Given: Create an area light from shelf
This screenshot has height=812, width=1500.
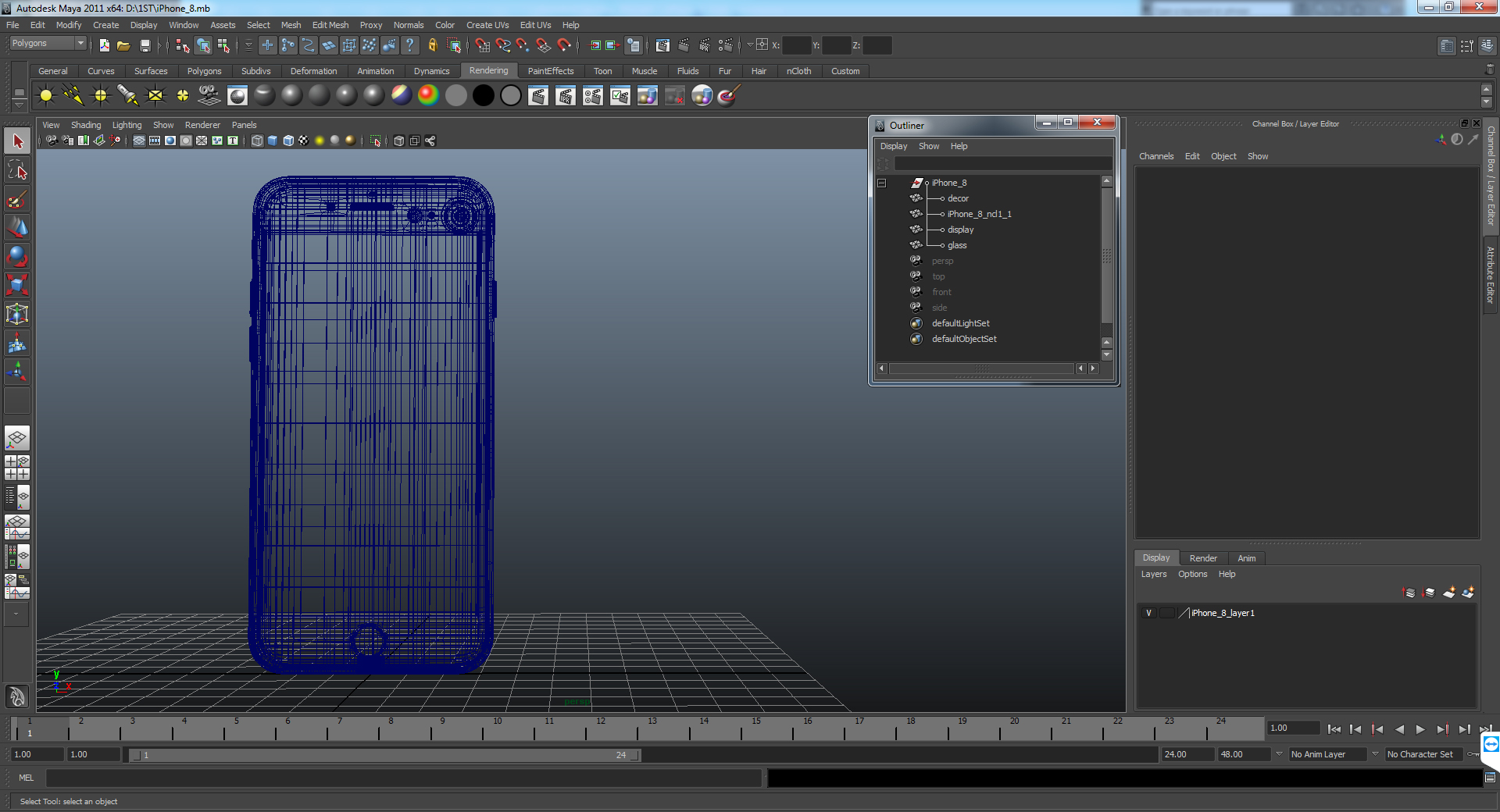Looking at the screenshot, I should click(155, 96).
